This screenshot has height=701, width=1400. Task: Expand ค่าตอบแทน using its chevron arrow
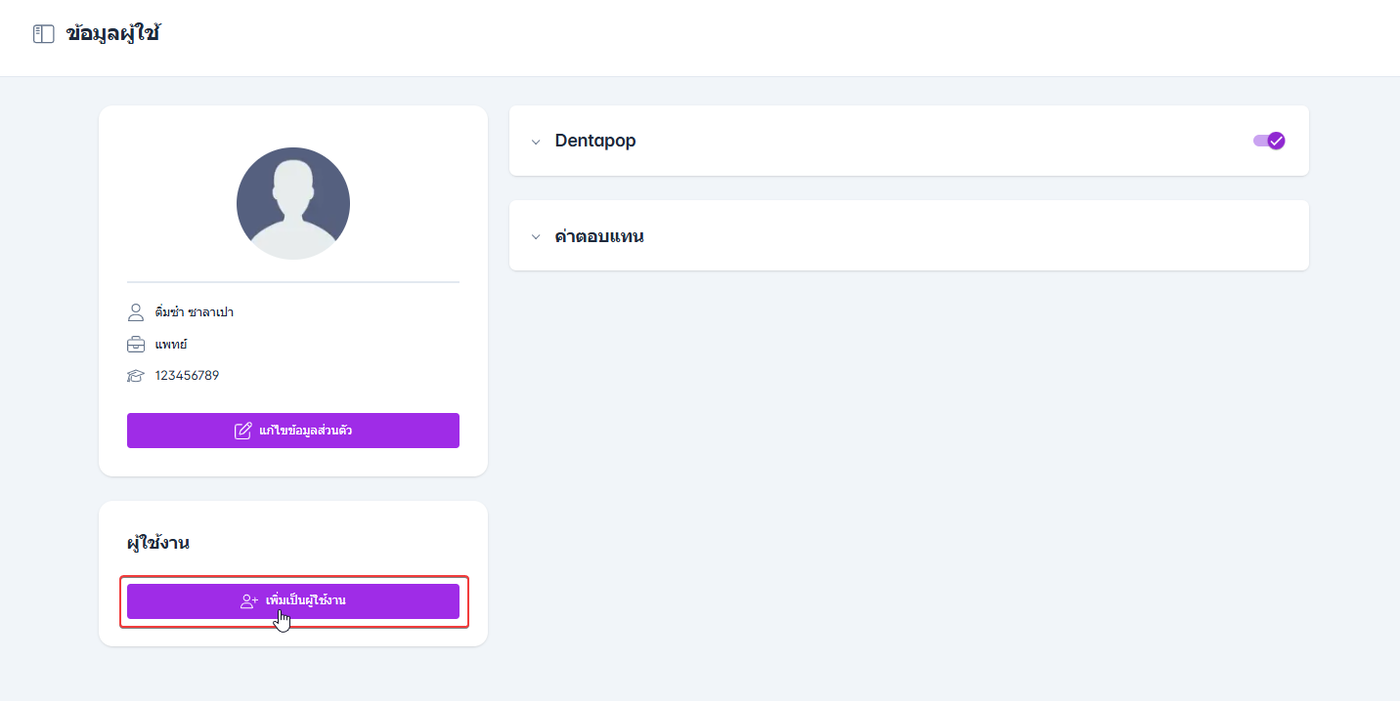535,238
